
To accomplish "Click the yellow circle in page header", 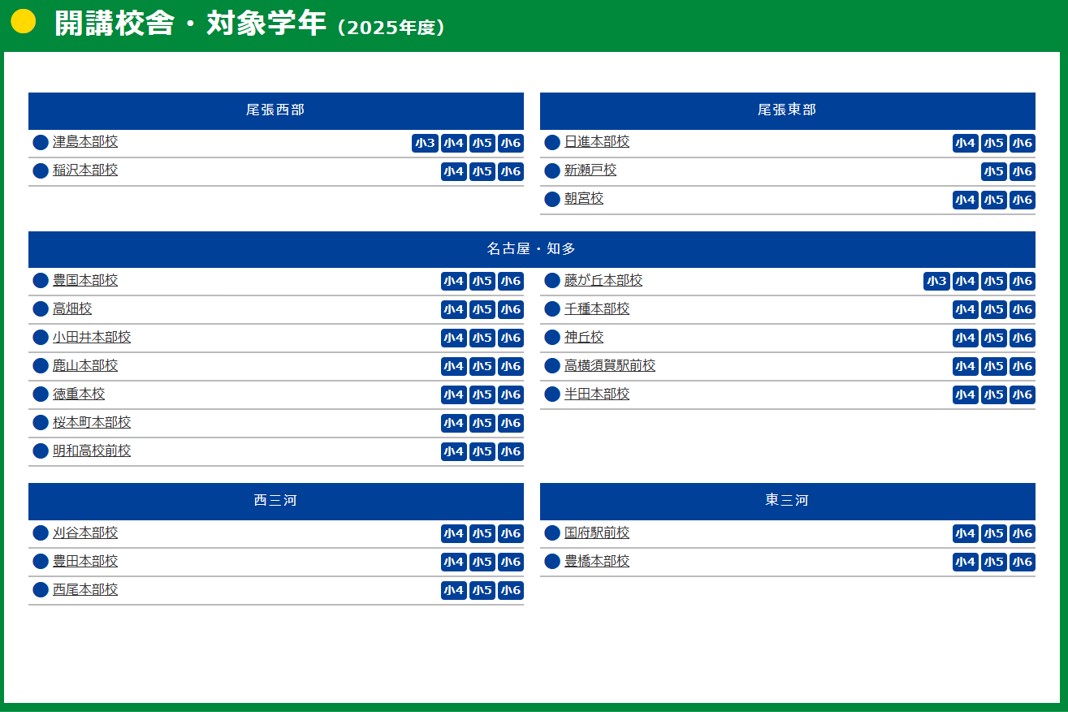I will pyautogui.click(x=23, y=22).
